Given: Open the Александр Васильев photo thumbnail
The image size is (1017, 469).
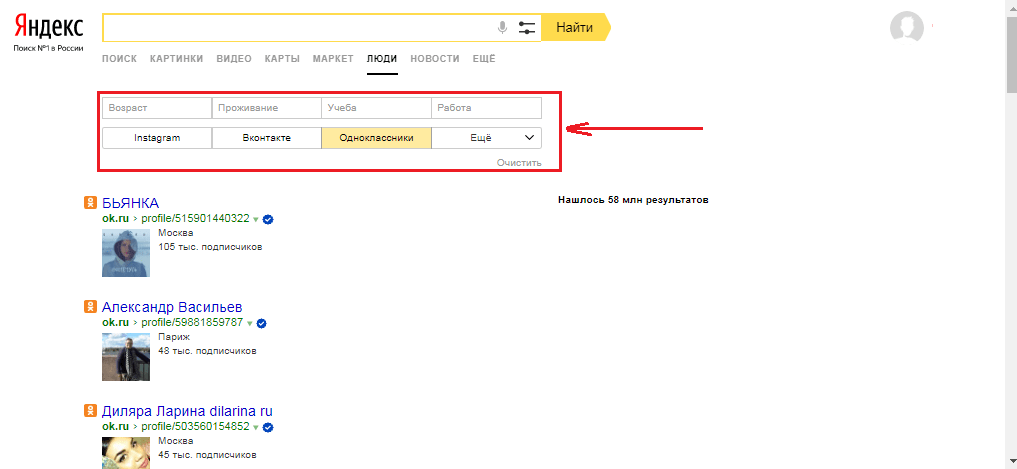Looking at the screenshot, I should (x=126, y=357).
